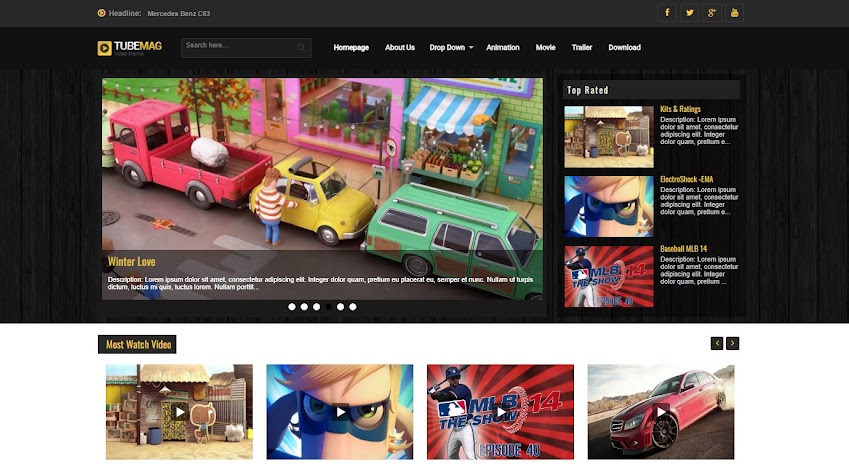Open the About Us page
This screenshot has height=464, width=849.
400,48
